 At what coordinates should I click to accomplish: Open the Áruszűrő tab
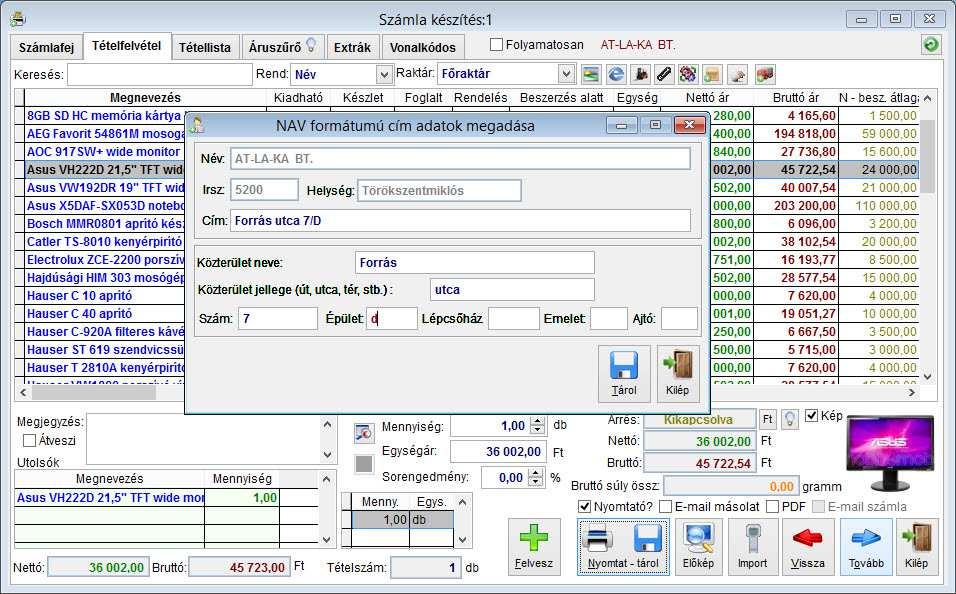click(283, 48)
